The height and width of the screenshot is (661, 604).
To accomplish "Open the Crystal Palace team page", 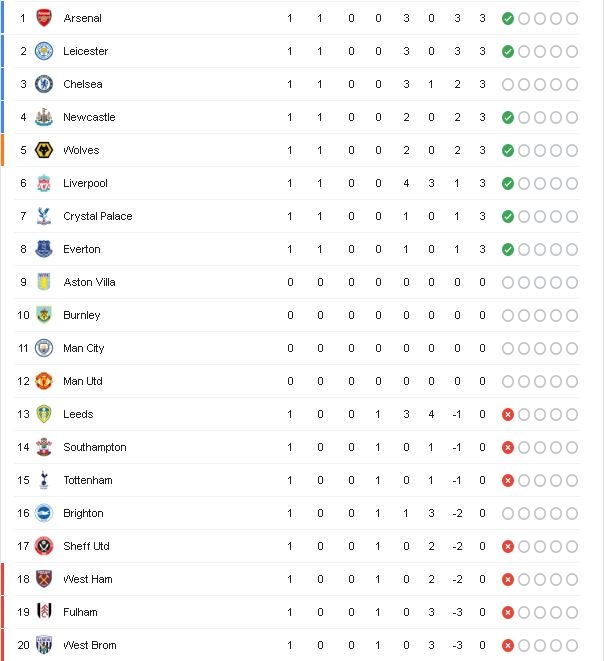I will [x=97, y=216].
